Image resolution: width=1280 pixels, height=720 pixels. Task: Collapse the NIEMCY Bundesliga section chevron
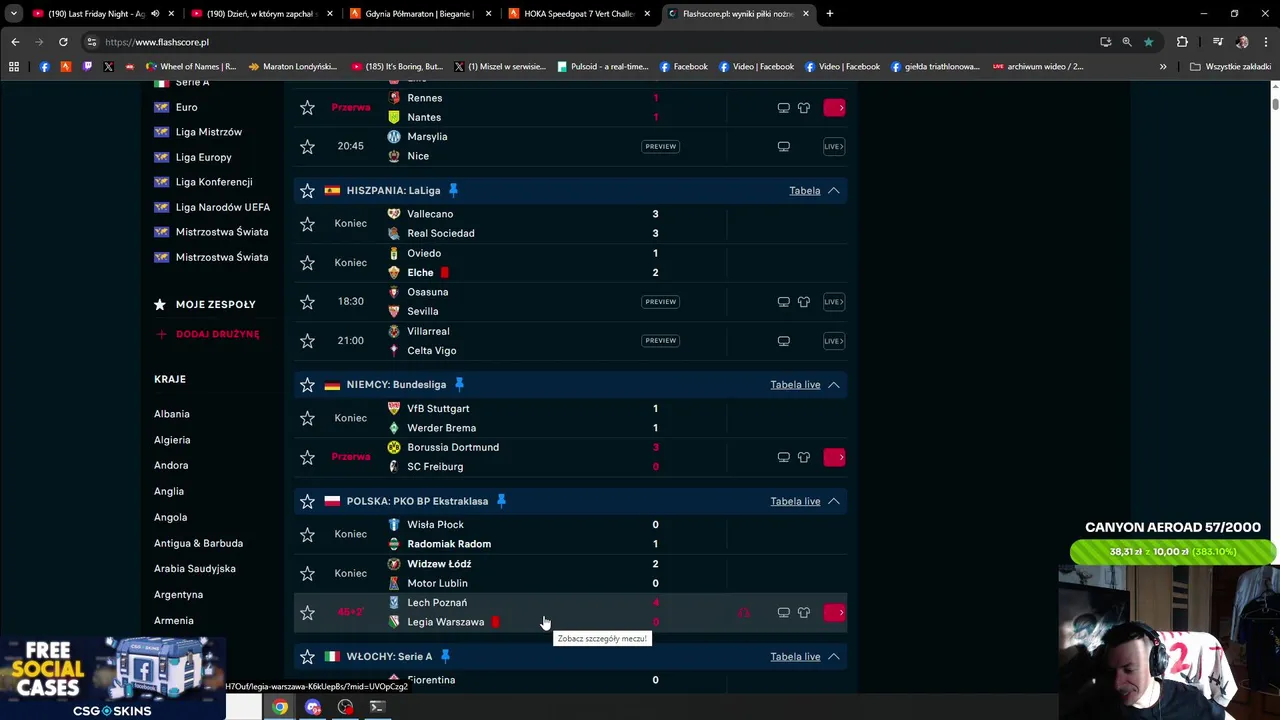833,384
